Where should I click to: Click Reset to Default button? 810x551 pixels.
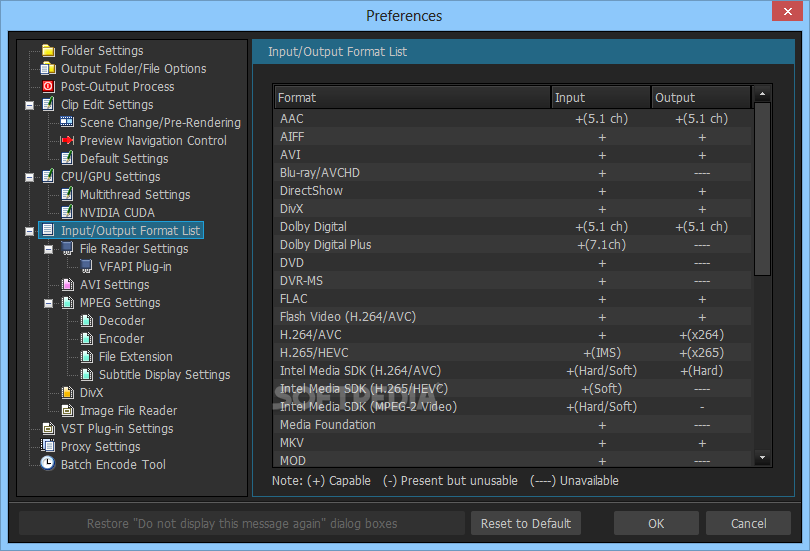pyautogui.click(x=526, y=524)
